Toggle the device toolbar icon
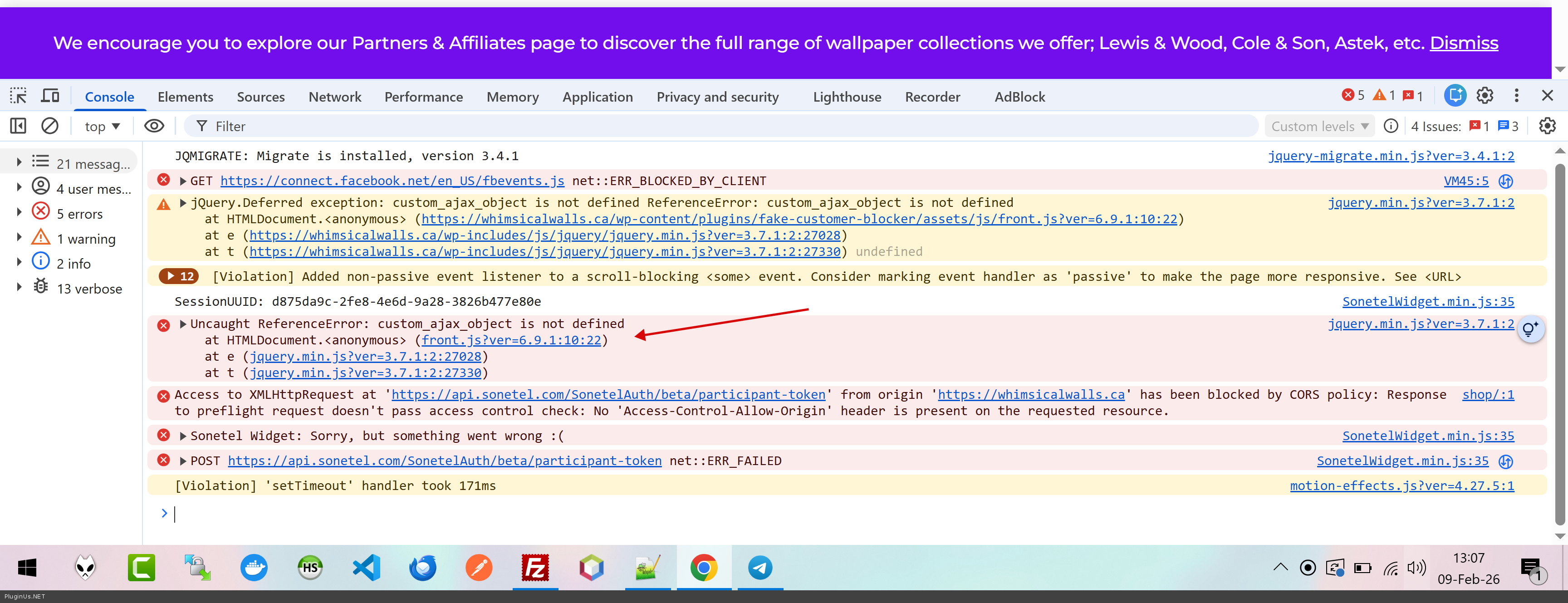 pos(50,96)
